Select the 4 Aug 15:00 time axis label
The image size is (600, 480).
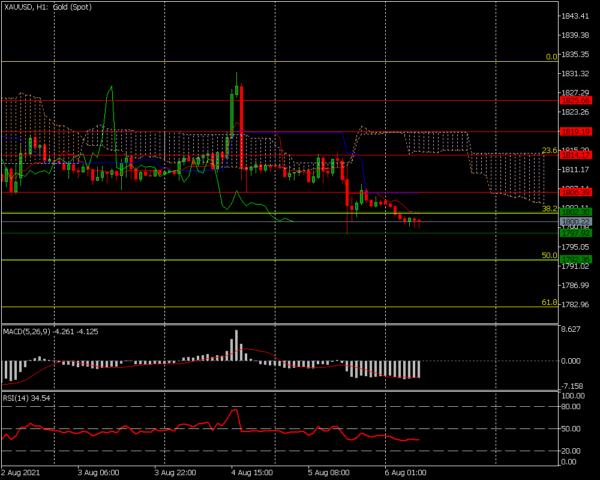[x=252, y=473]
